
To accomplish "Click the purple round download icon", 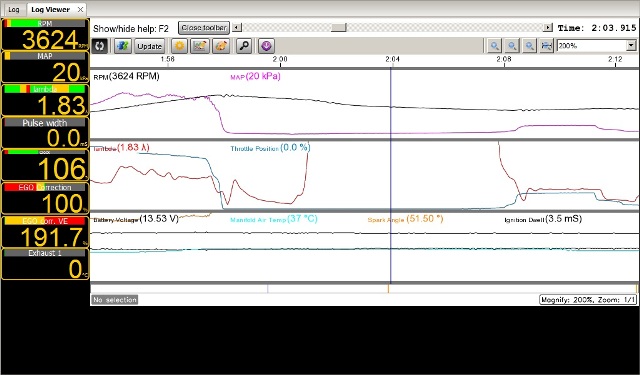I will click(x=266, y=46).
